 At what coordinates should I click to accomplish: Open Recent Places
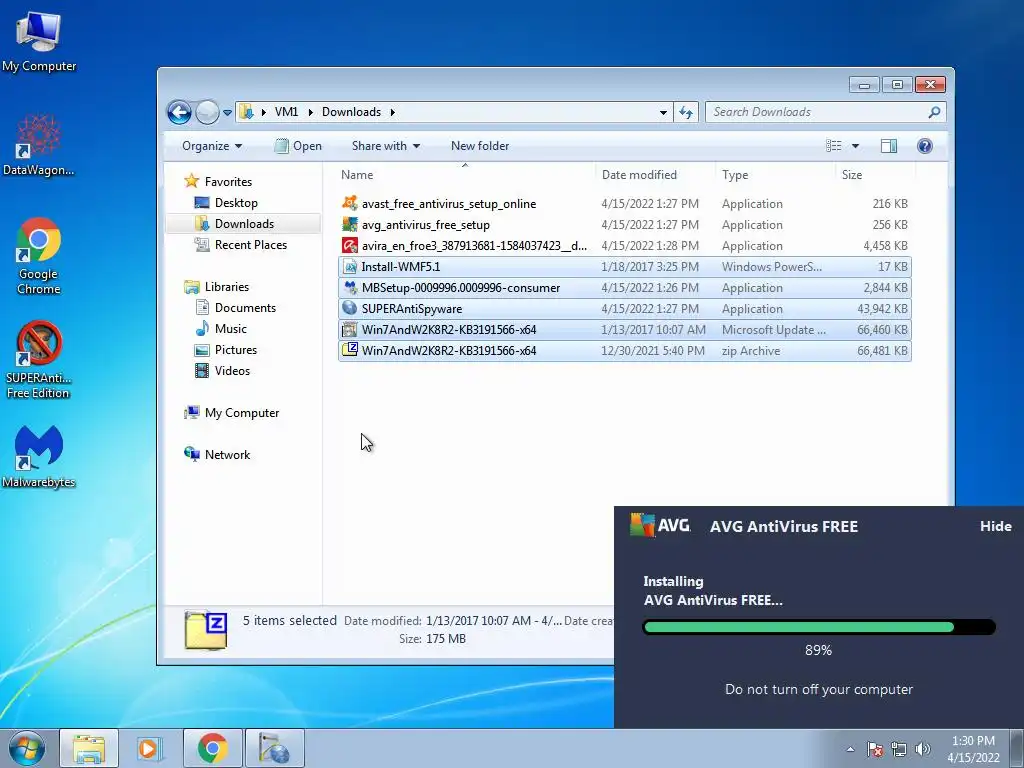point(241,245)
